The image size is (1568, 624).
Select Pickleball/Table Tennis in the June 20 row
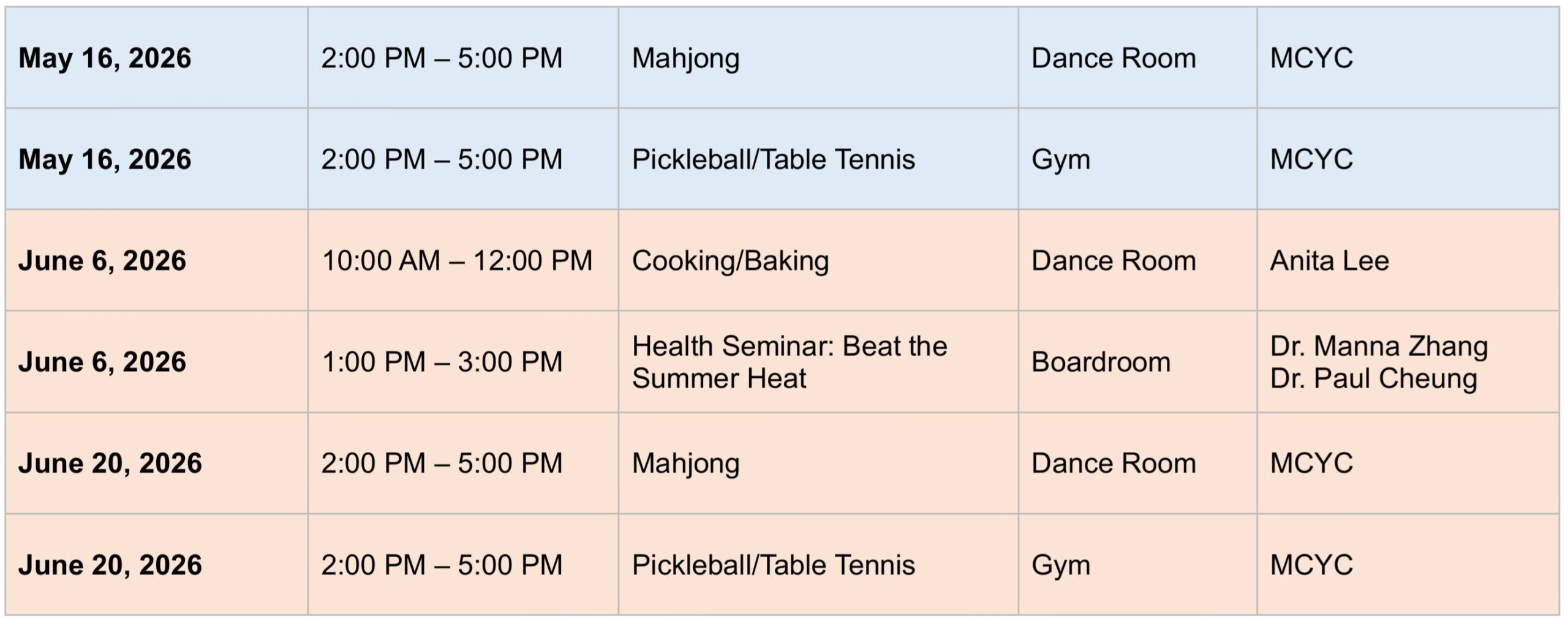pyautogui.click(x=773, y=565)
